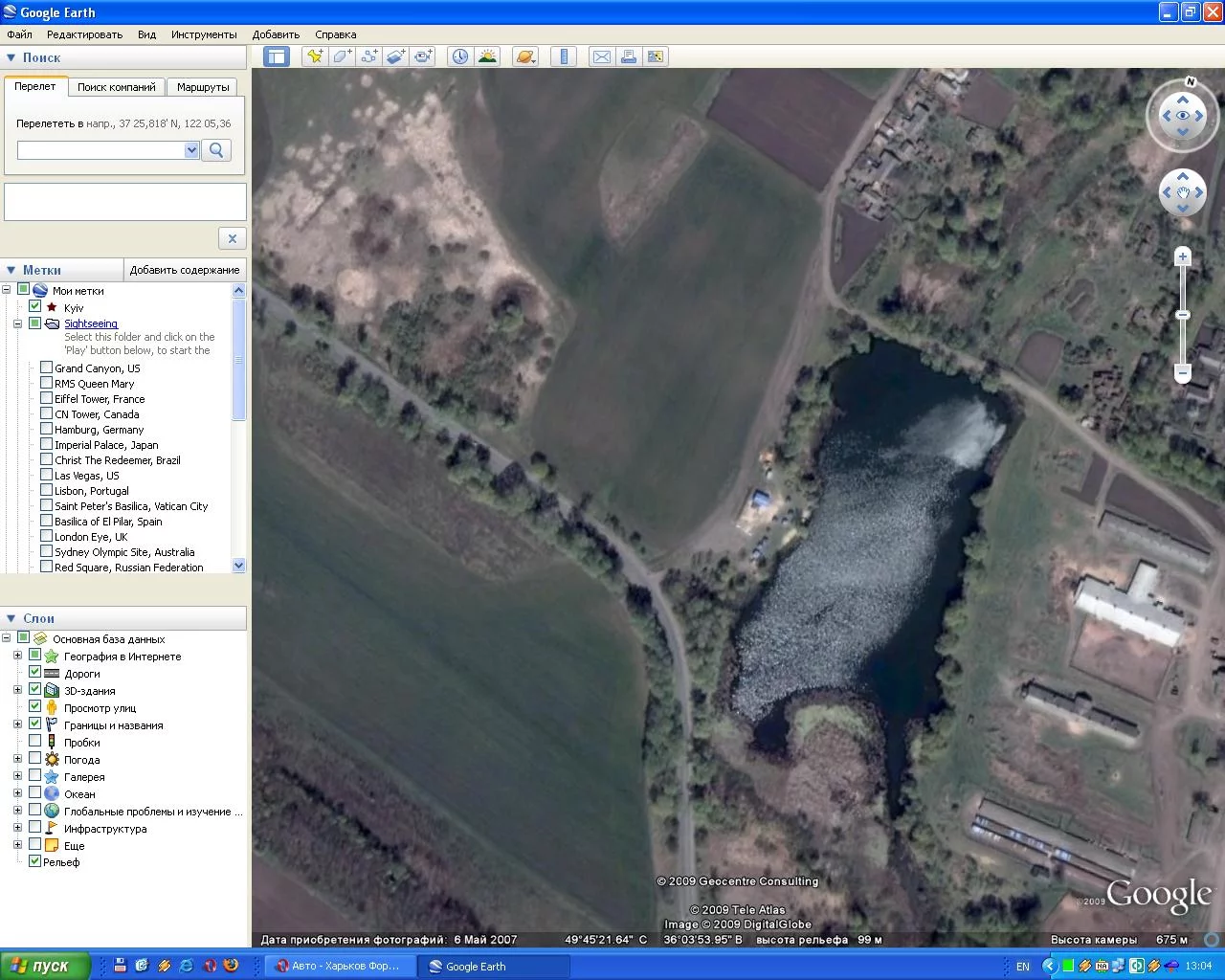The width and height of the screenshot is (1225, 980).
Task: Click the Email toolbar icon
Action: 601,56
